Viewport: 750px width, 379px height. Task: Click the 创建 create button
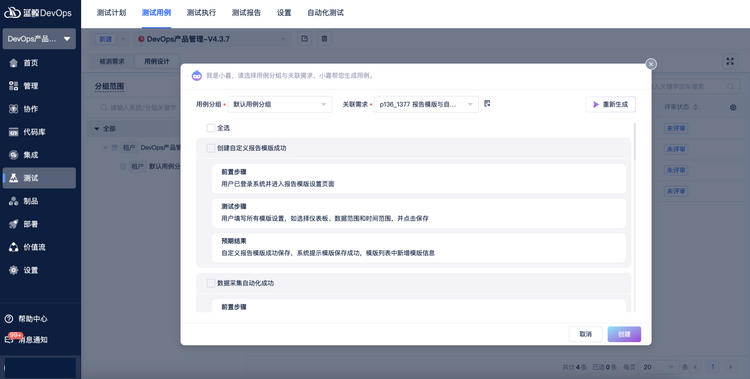[624, 334]
